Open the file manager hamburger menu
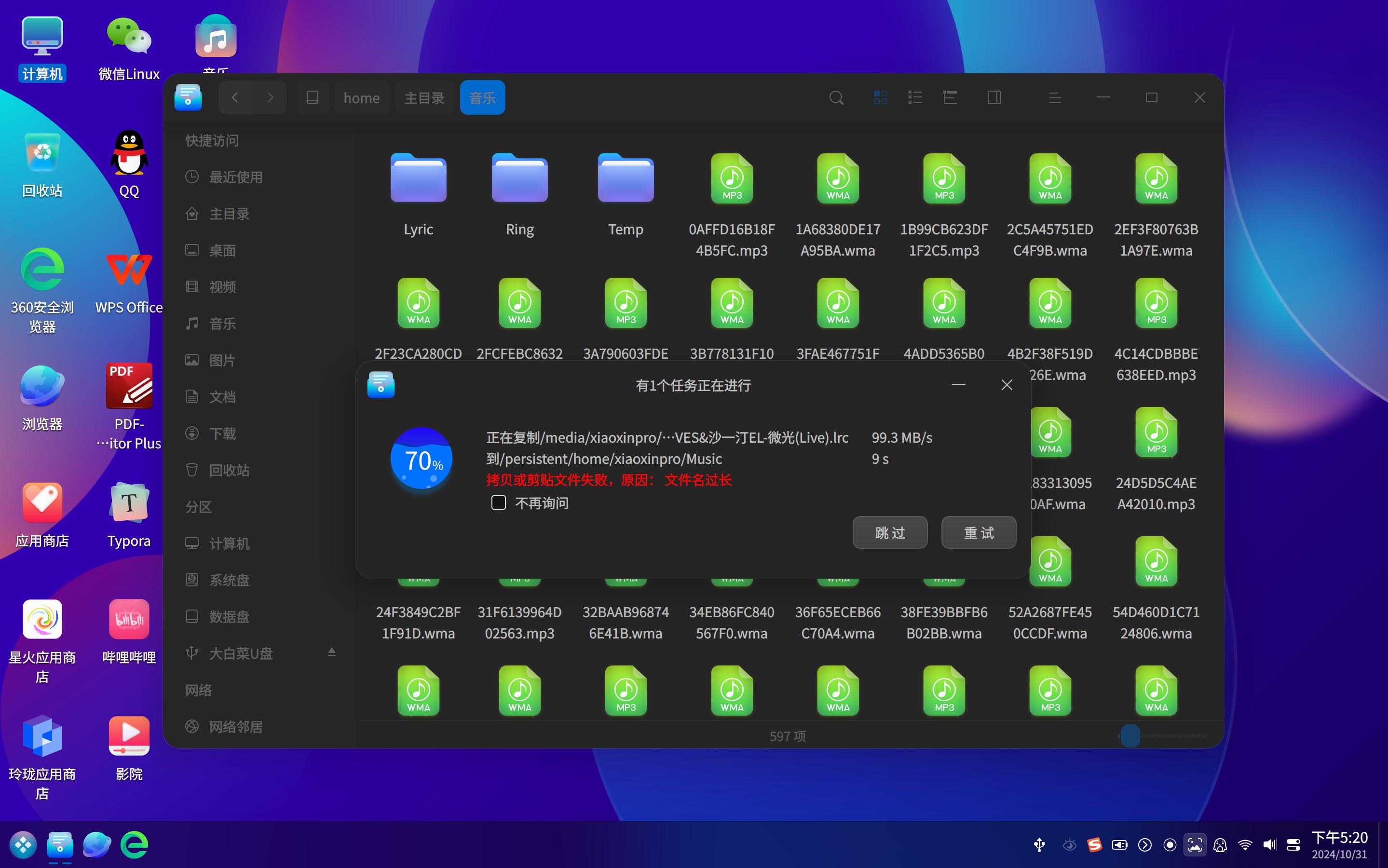1388x868 pixels. pos(1054,97)
